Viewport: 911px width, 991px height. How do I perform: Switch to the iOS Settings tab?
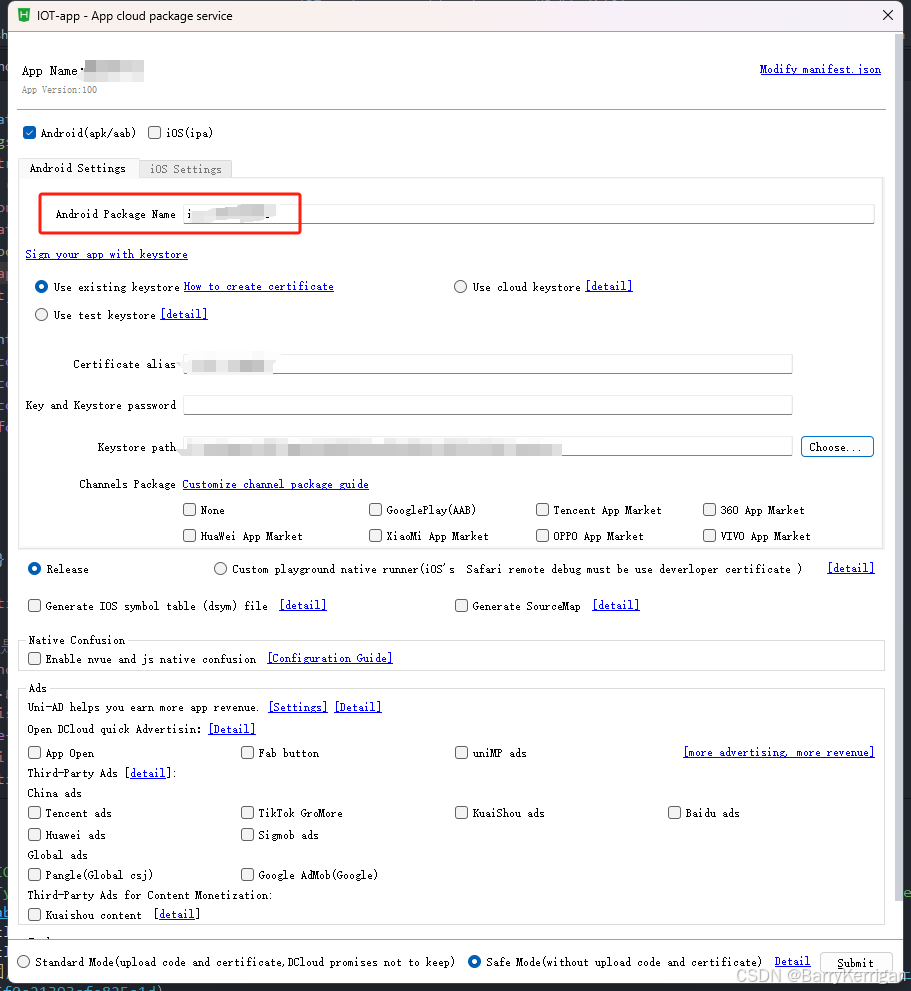pos(185,168)
